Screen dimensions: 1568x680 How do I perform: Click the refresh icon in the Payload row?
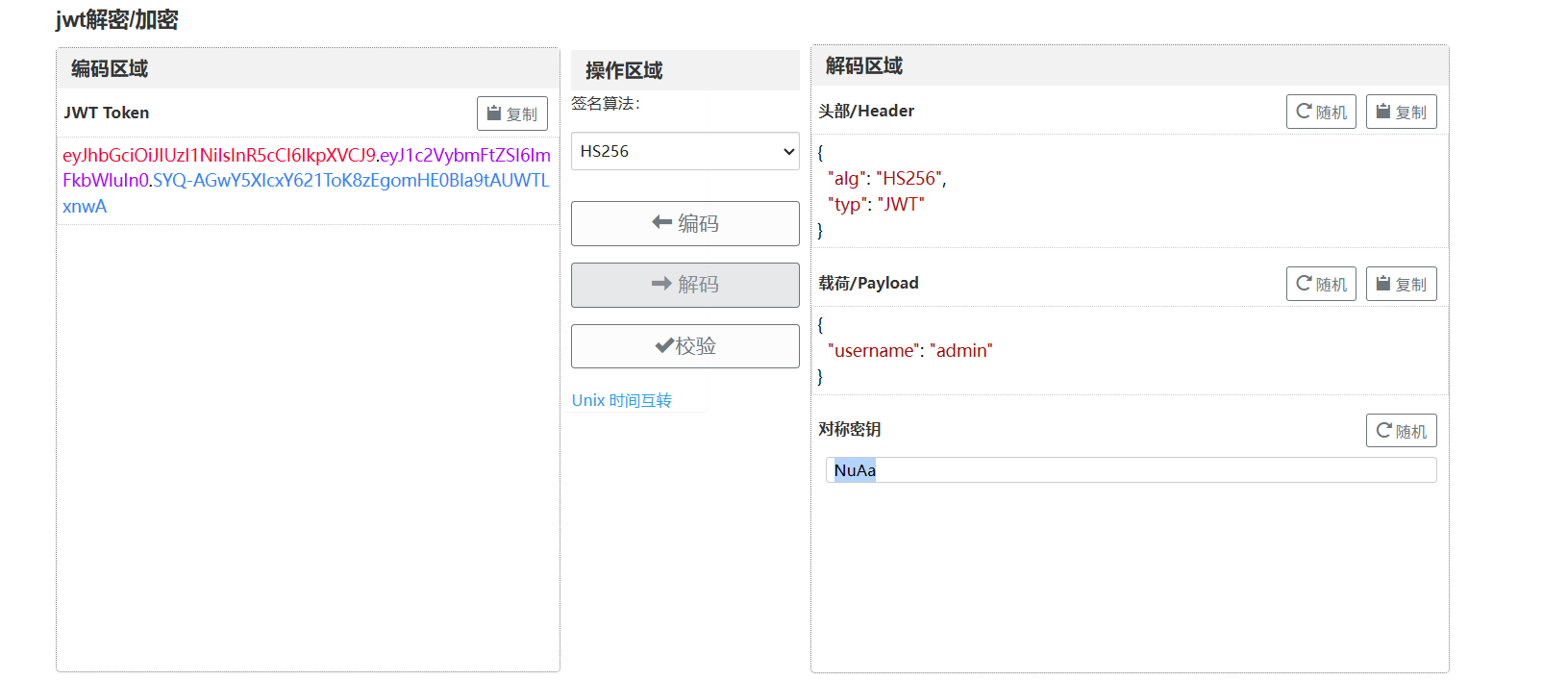click(1304, 284)
